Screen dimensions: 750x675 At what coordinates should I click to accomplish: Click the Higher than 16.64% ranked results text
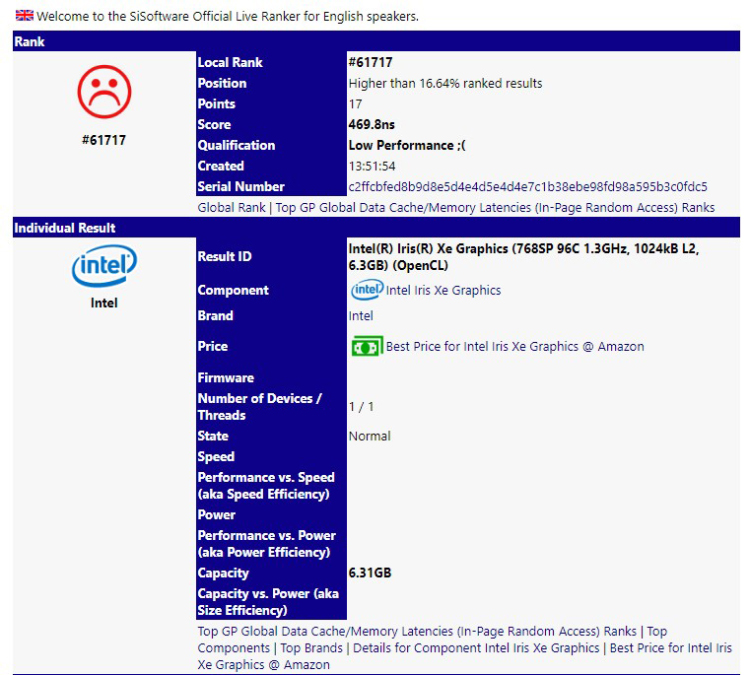point(445,83)
